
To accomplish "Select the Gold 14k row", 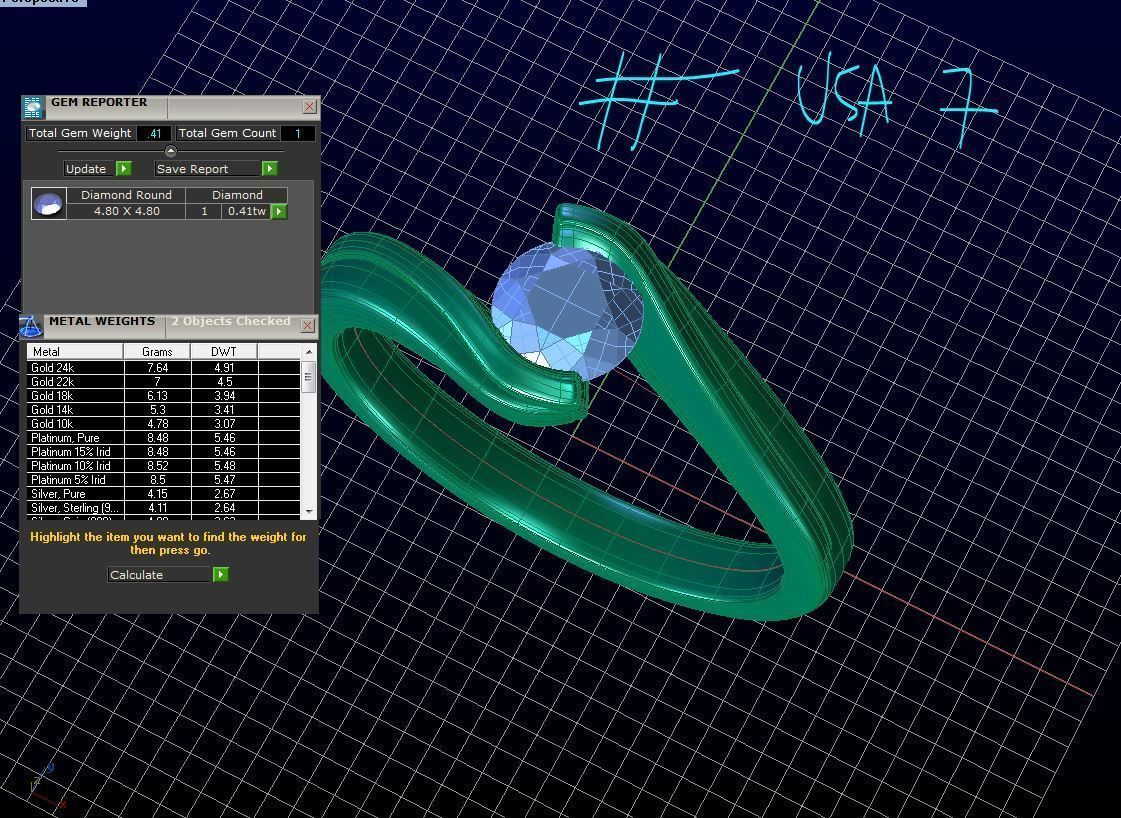I will click(164, 410).
